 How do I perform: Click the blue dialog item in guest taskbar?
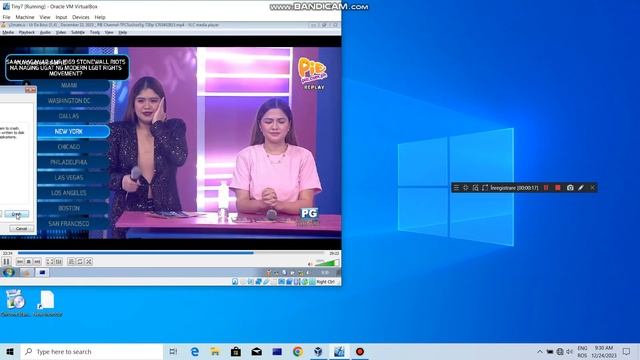[42, 273]
